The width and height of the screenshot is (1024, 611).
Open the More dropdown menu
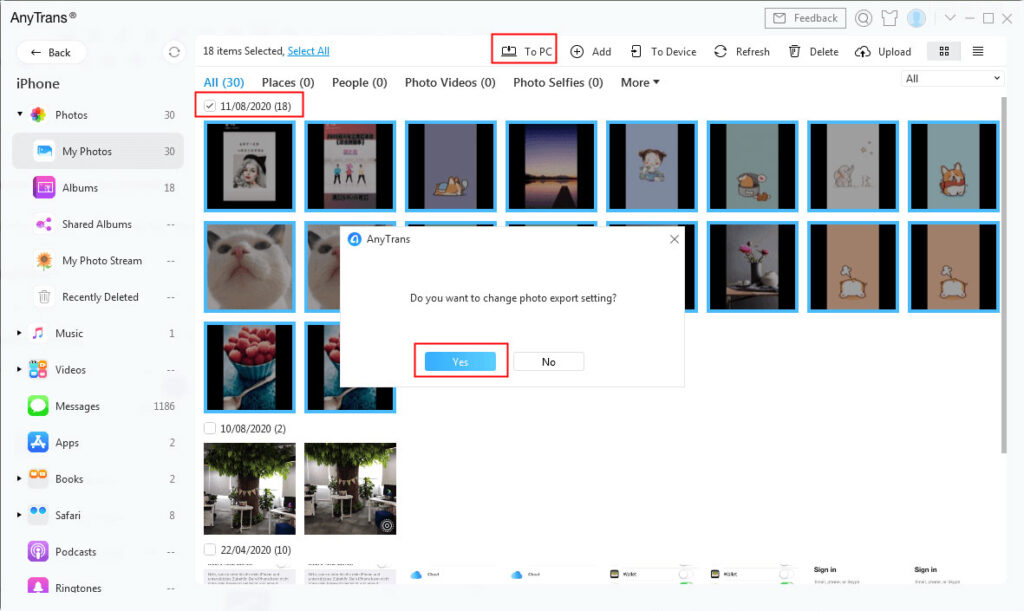pos(640,82)
